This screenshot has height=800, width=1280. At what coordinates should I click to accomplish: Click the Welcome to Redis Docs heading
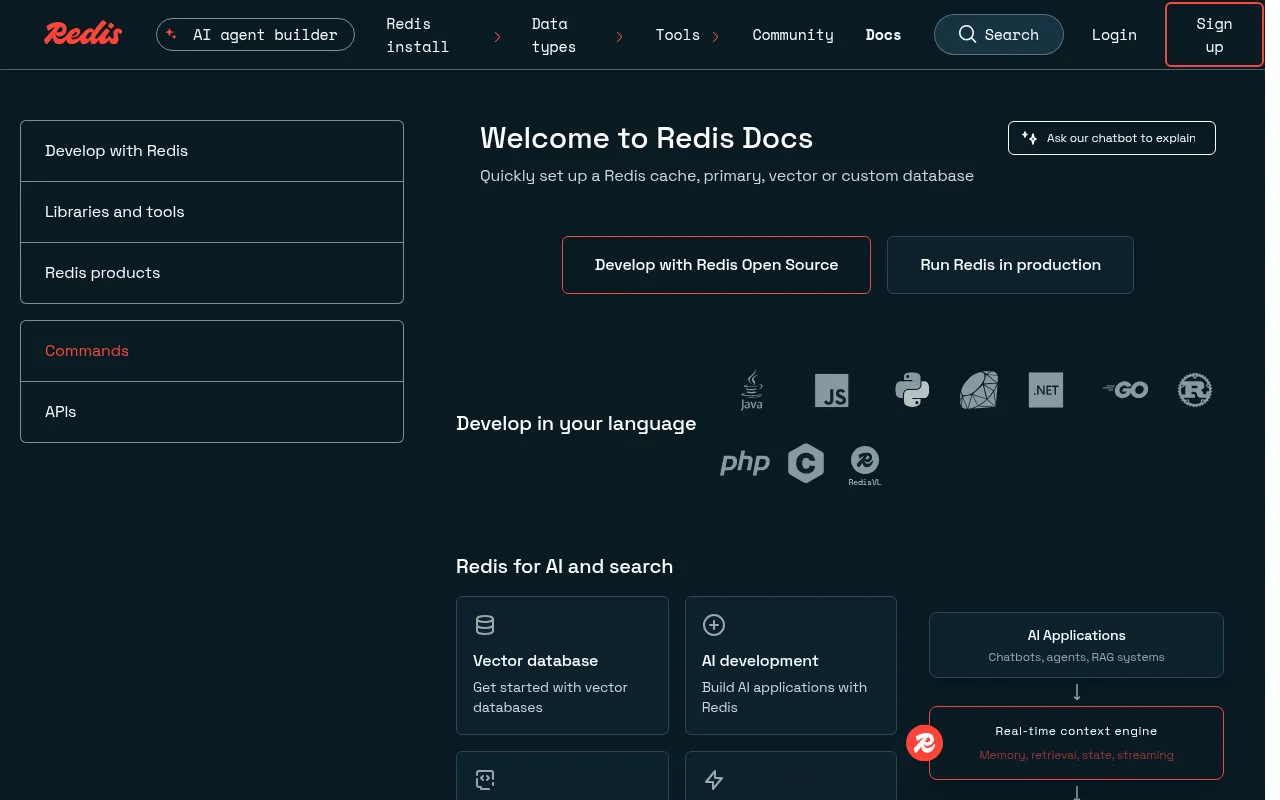click(646, 138)
